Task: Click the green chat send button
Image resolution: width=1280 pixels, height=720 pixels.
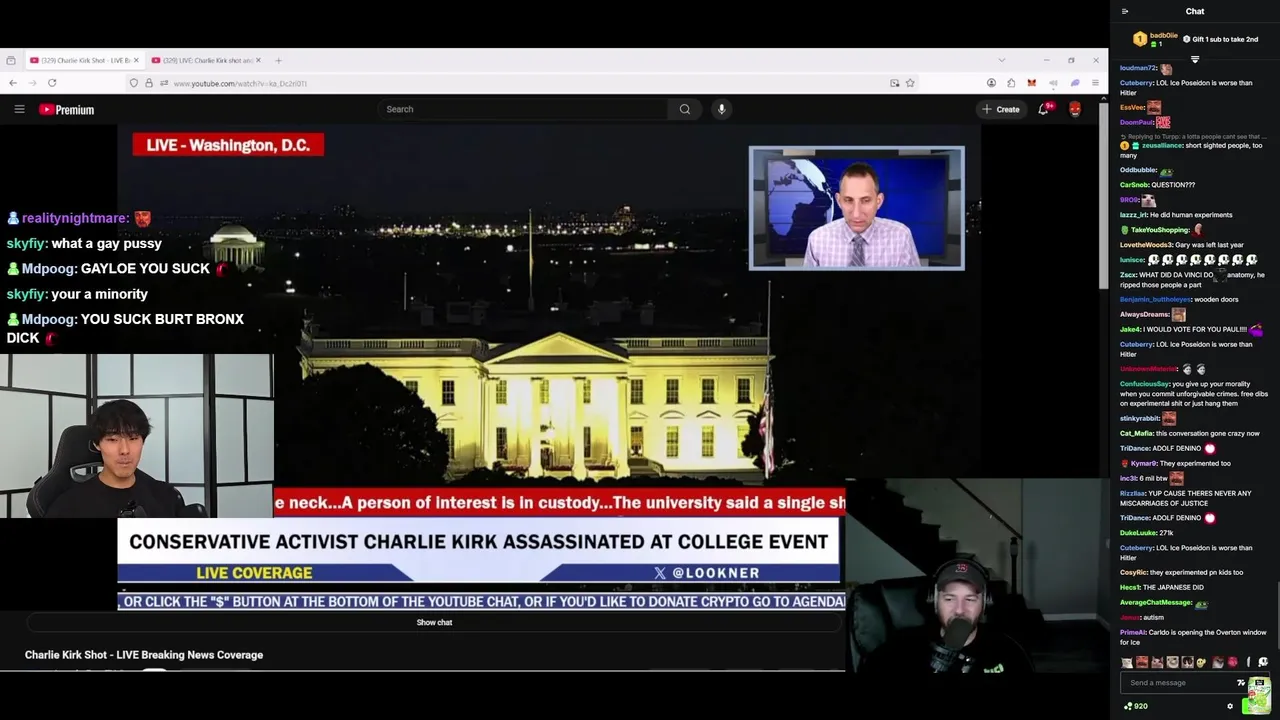Action: coord(1258,706)
